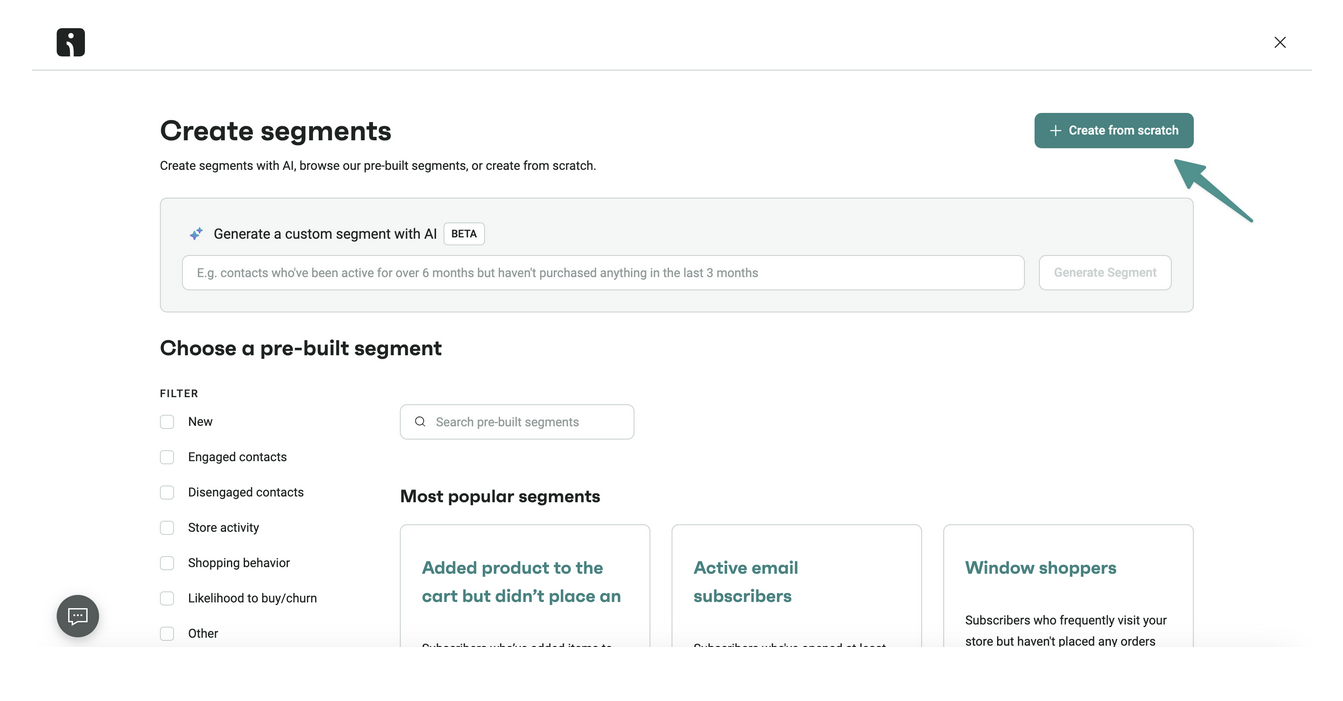
Task: Open the chat feedback bubble
Action: (77, 615)
